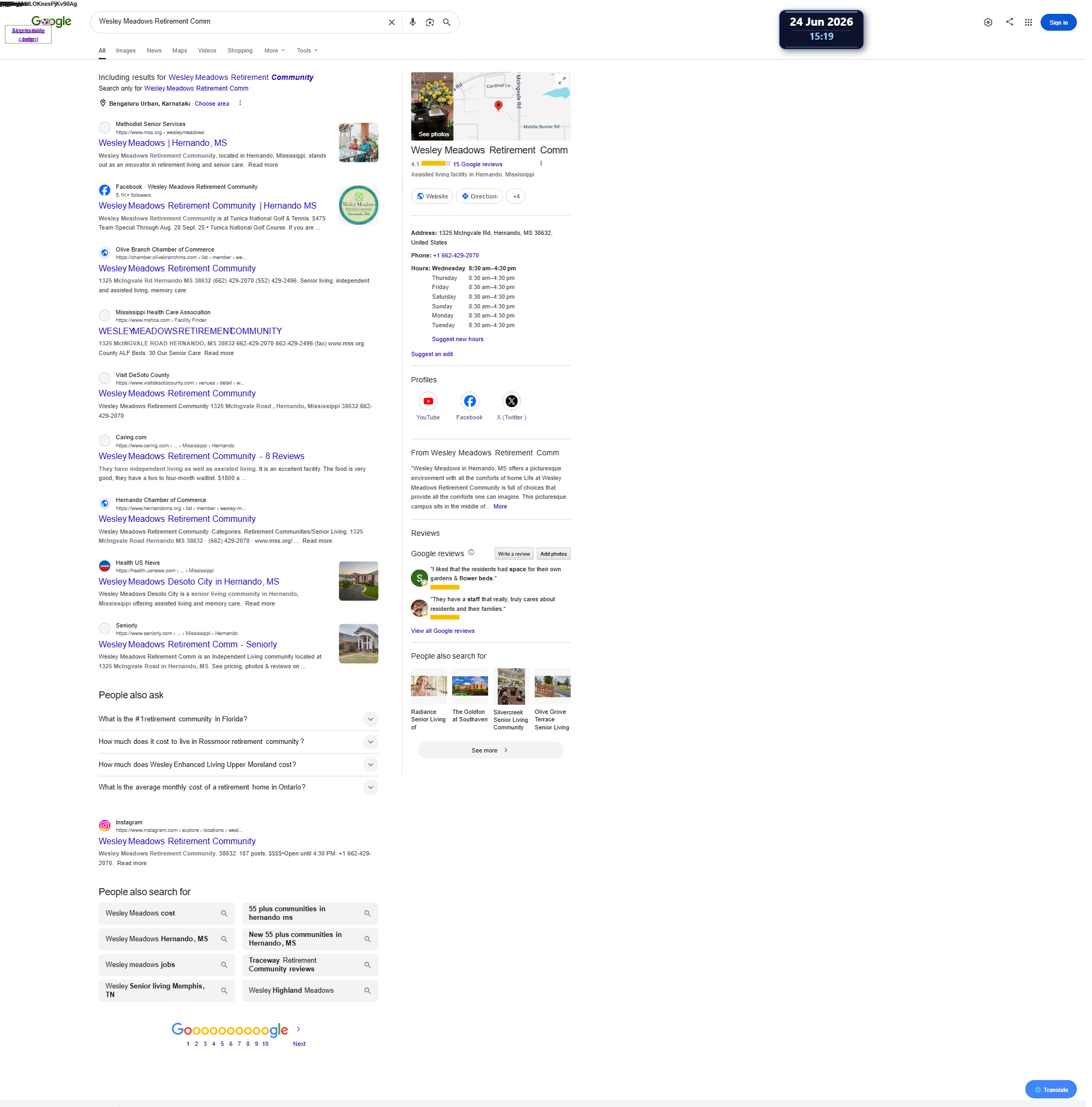Search for '55 plus communities in hernando ms'
The width and height of the screenshot is (1092, 1107).
click(309, 914)
